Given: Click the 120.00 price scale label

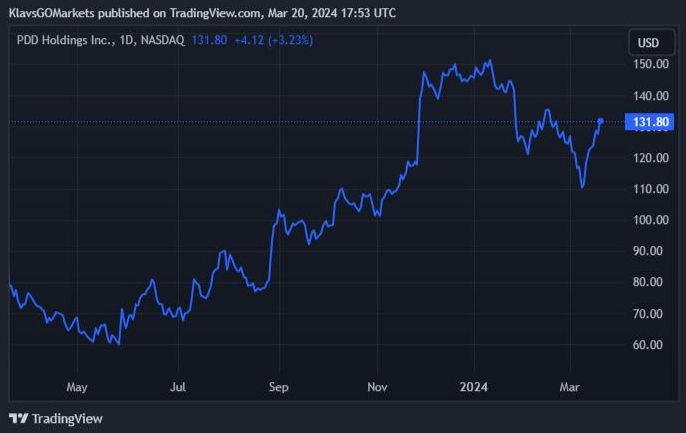Looking at the screenshot, I should 650,158.
